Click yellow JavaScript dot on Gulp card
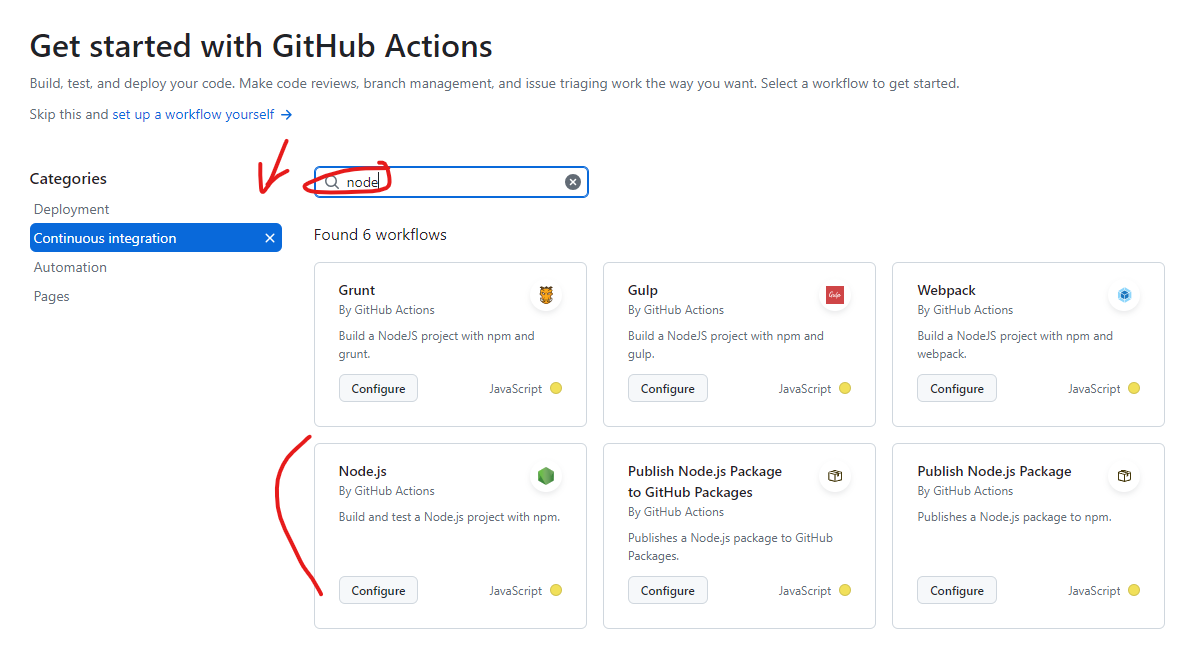Viewport: 1192px width, 654px height. pyautogui.click(x=845, y=388)
